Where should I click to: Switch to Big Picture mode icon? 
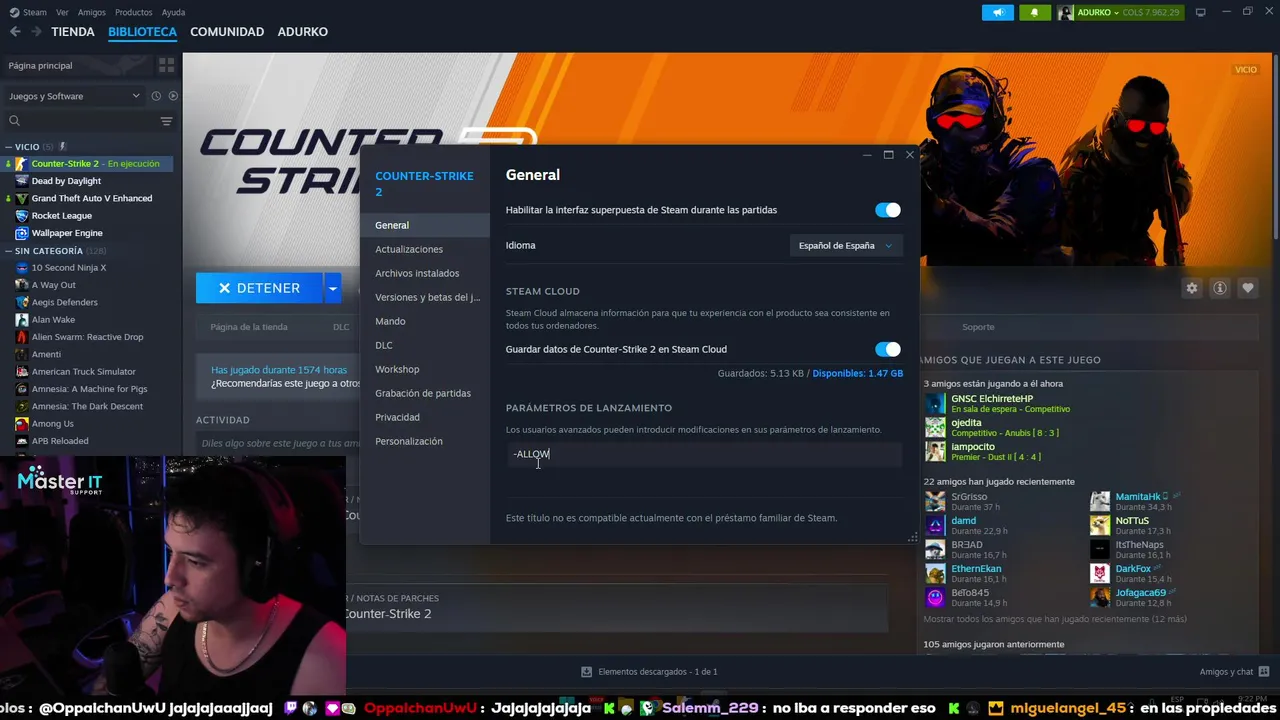(1200, 12)
